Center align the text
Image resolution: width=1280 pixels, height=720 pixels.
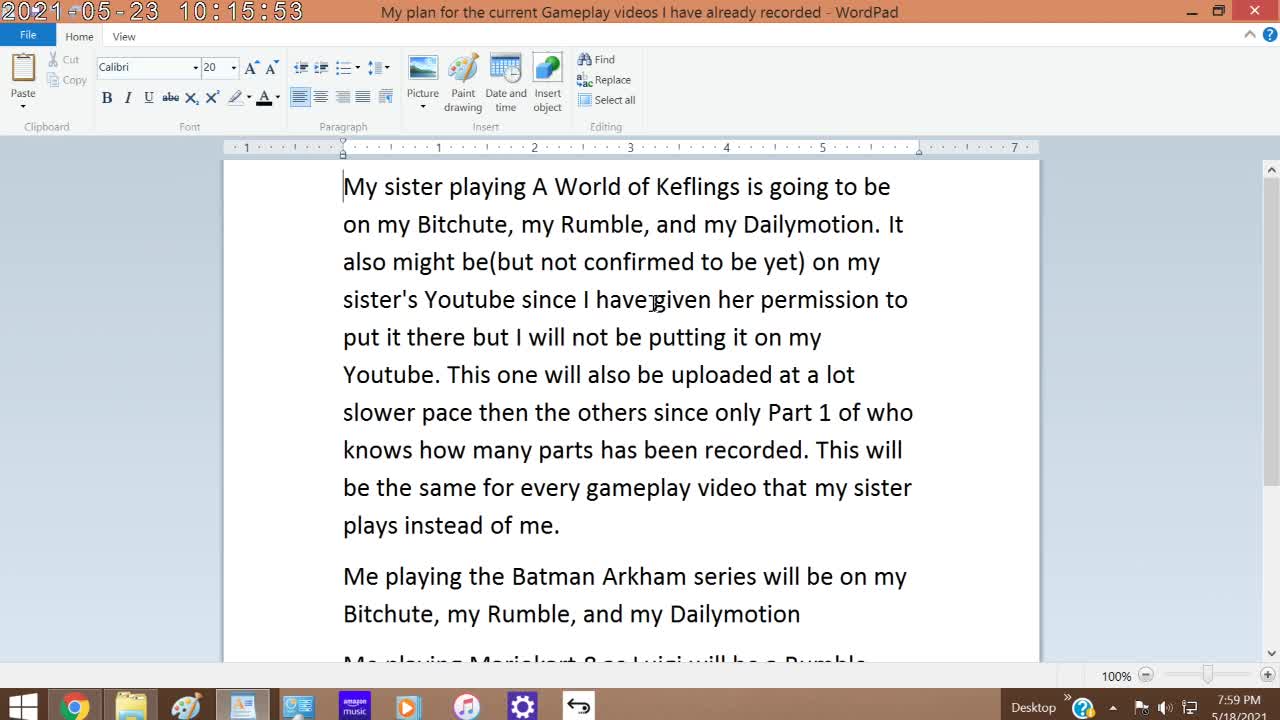pos(321,97)
